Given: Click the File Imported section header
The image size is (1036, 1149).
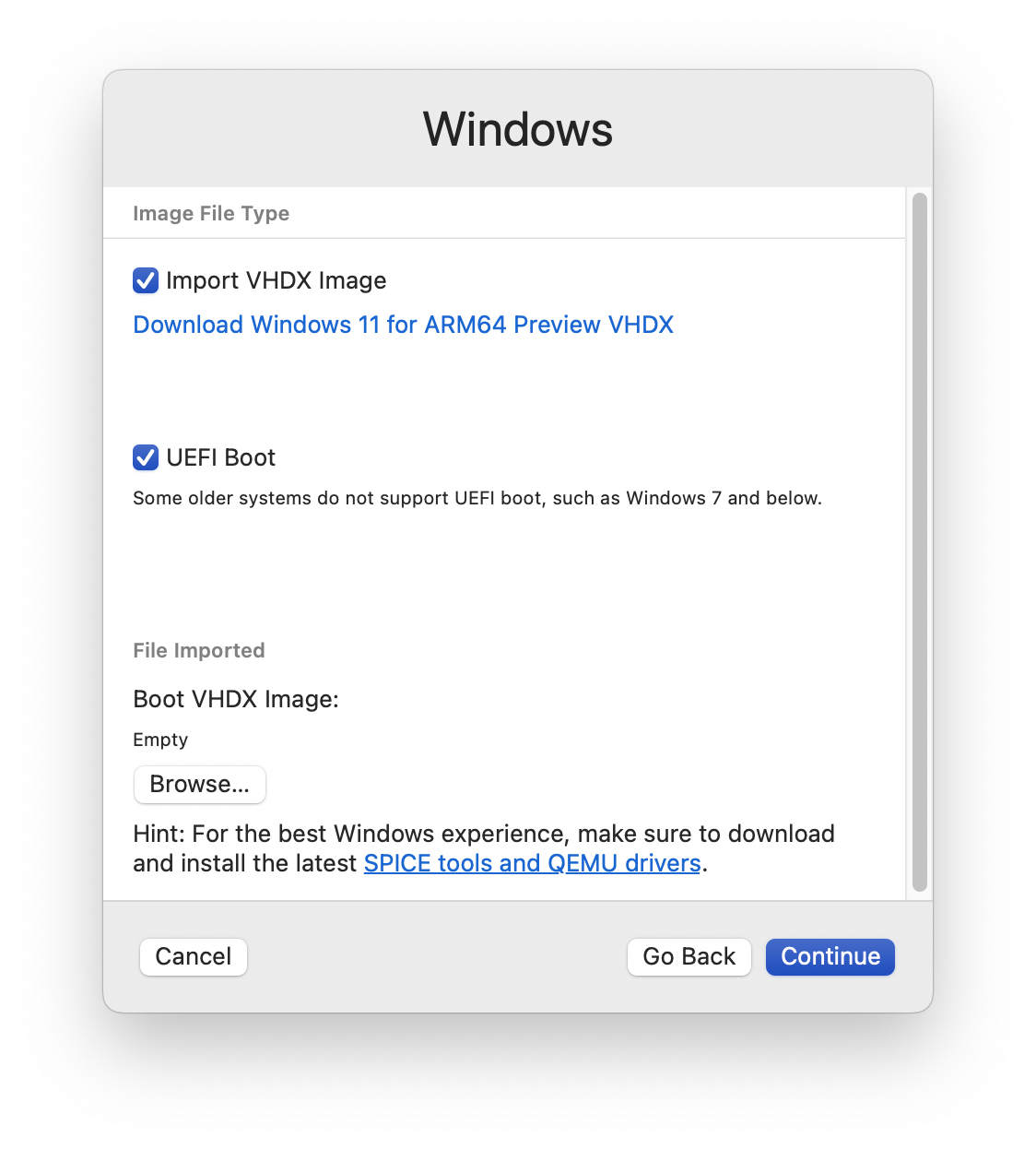Looking at the screenshot, I should pos(198,650).
